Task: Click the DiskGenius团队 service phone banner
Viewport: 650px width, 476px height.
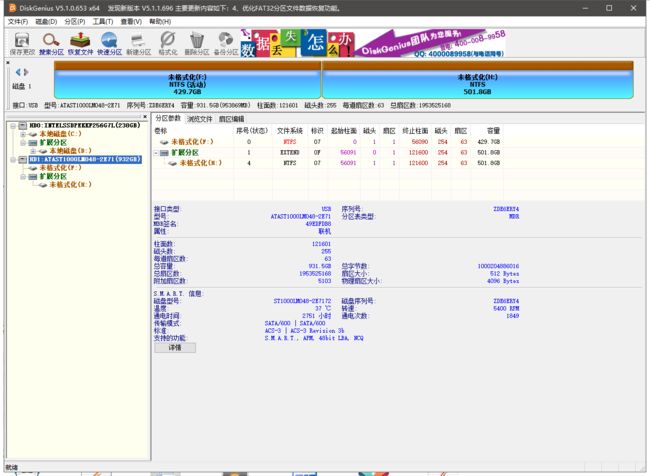Action: [431, 43]
